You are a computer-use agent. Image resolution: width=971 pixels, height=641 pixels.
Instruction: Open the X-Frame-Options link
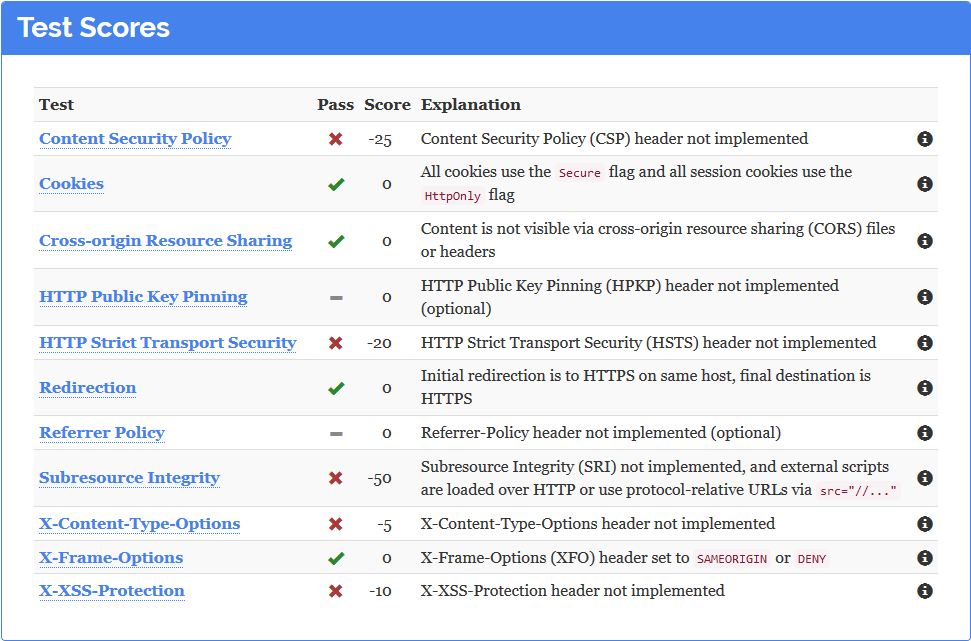click(x=111, y=558)
